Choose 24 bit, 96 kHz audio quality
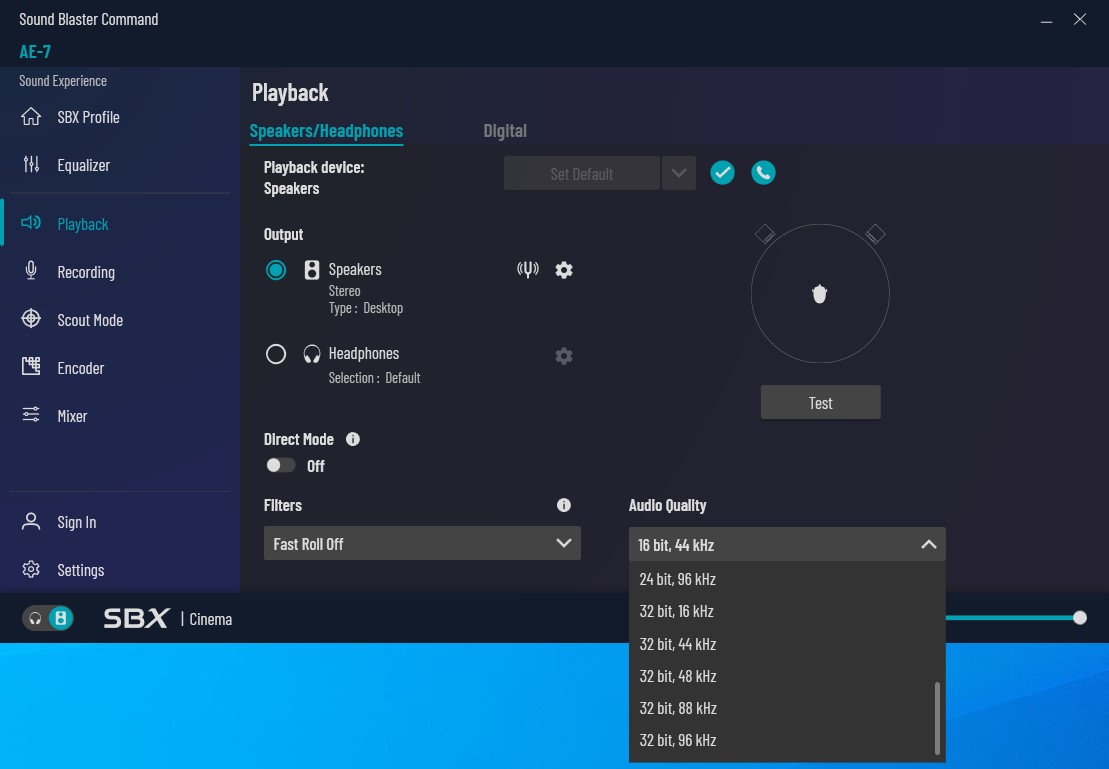This screenshot has width=1109, height=769. click(782, 579)
